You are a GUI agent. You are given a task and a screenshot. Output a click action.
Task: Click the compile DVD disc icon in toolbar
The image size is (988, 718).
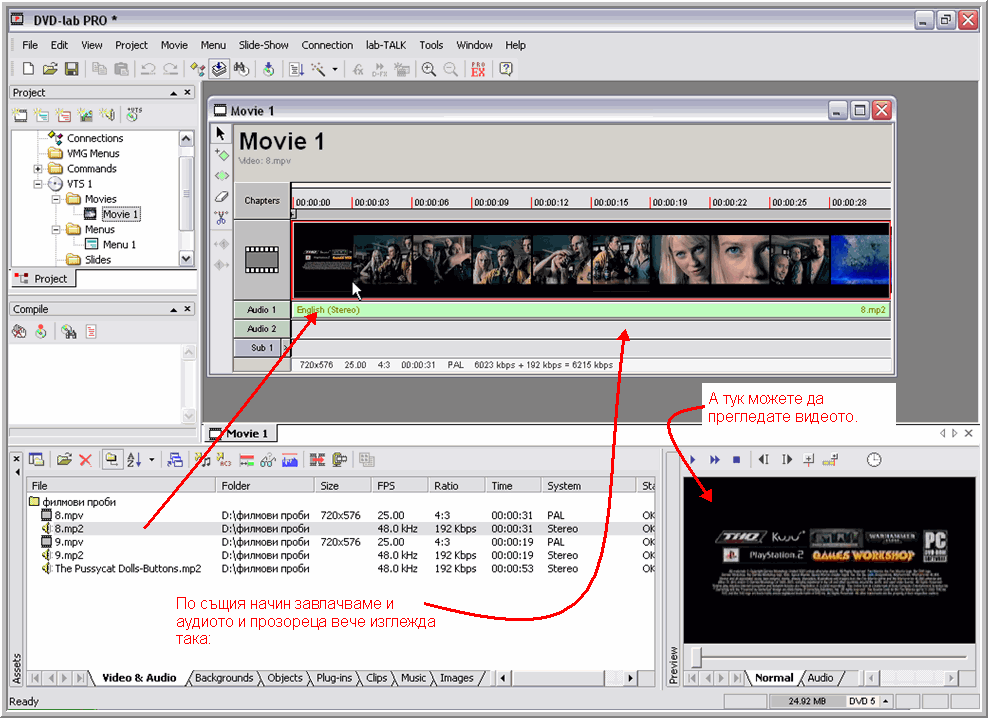(x=269, y=69)
